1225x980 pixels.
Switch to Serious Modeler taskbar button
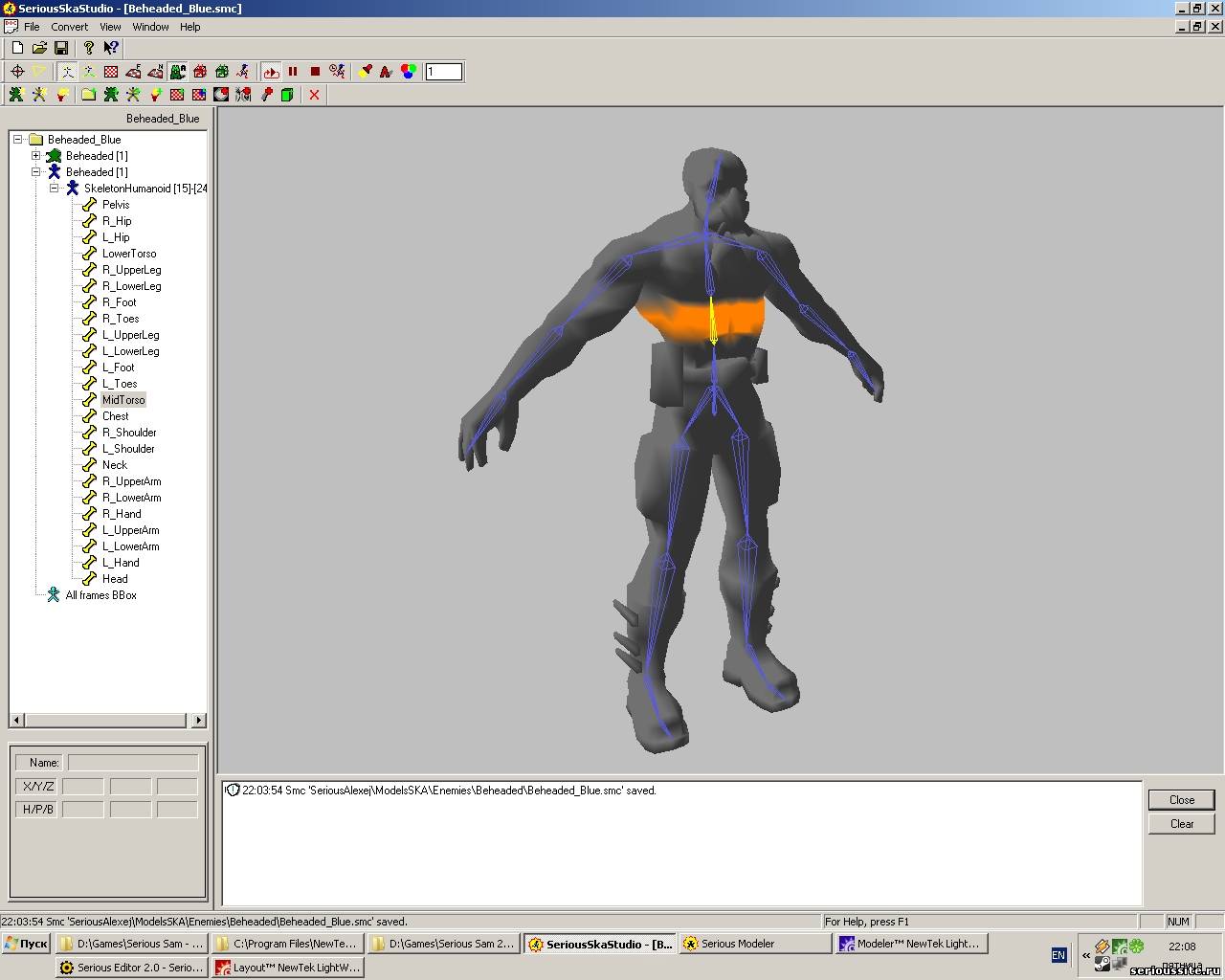[755, 944]
